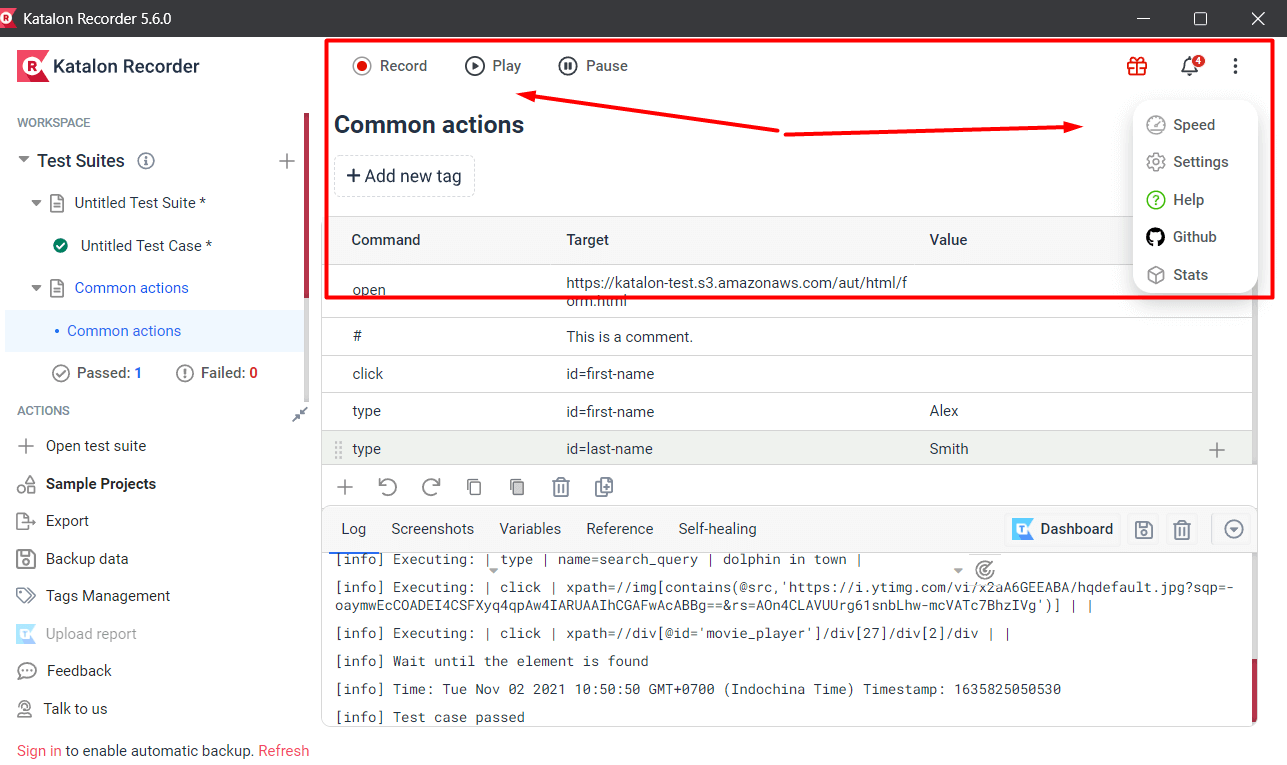
Task: Open notifications via the bell icon
Action: [x=1189, y=65]
